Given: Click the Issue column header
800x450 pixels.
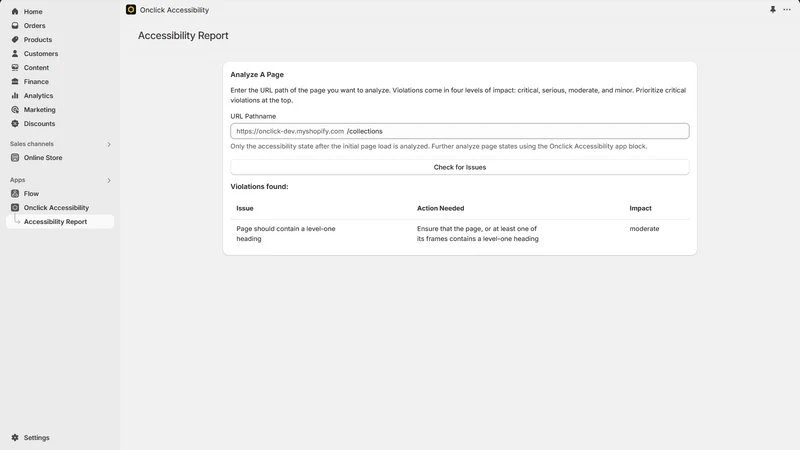Looking at the screenshot, I should [245, 208].
